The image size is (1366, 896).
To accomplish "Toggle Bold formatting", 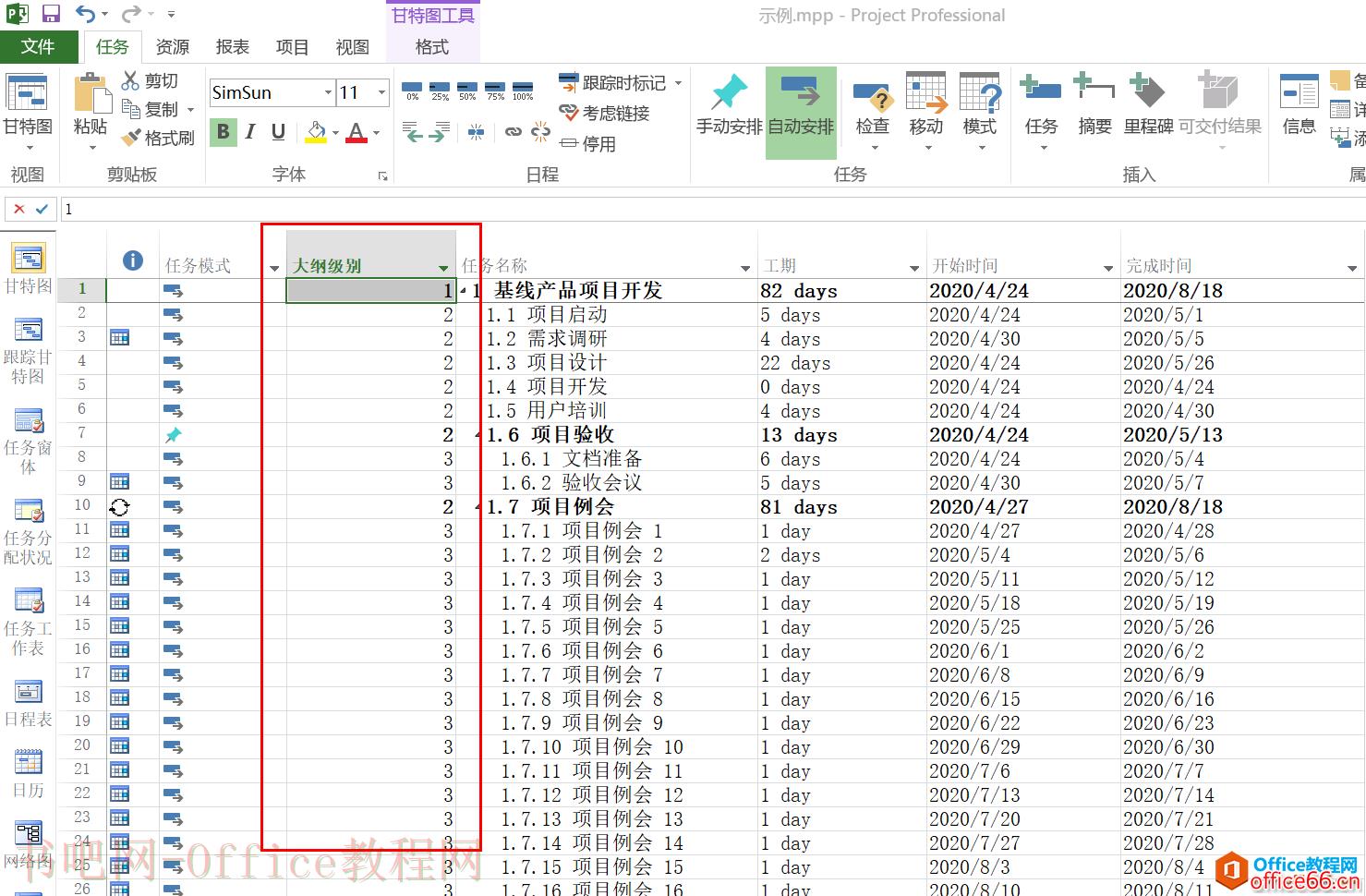I will [x=223, y=132].
